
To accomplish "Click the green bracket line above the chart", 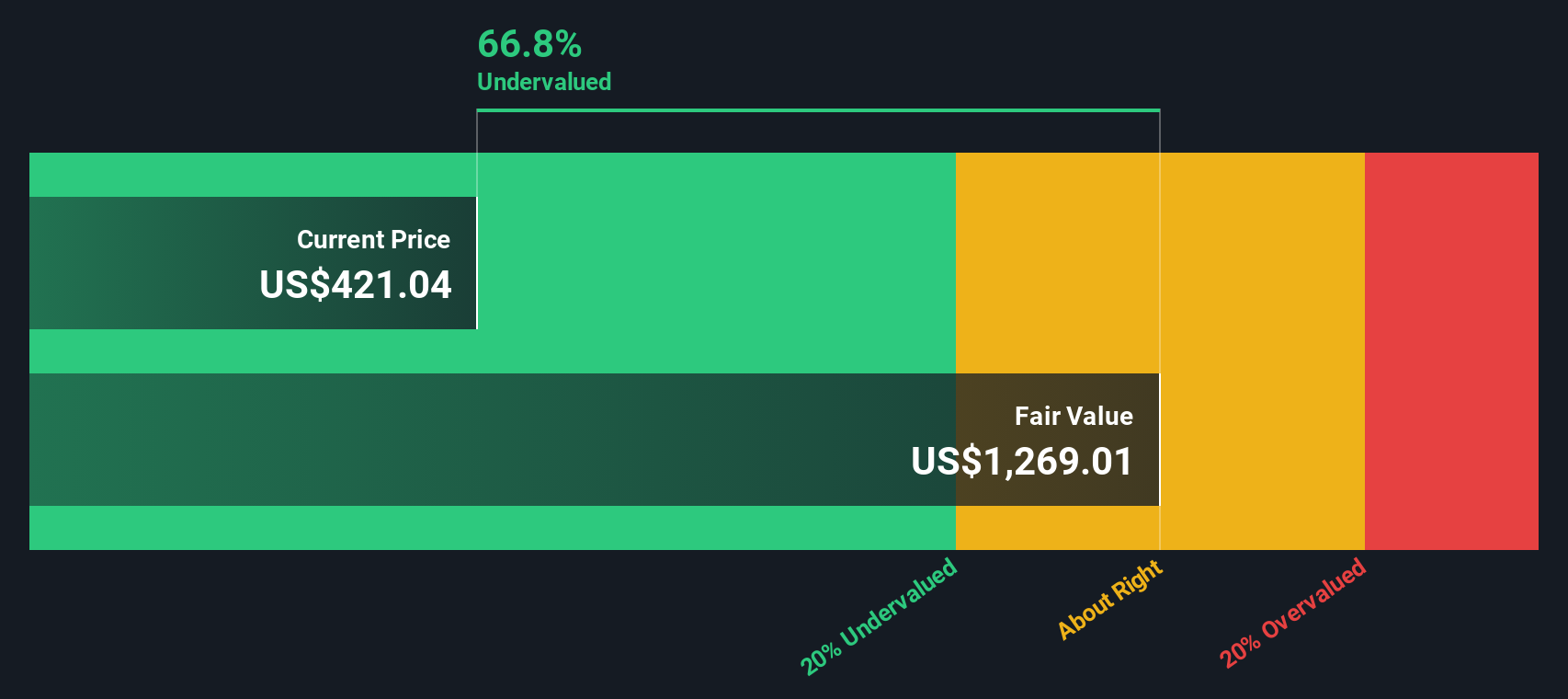I will tap(818, 110).
